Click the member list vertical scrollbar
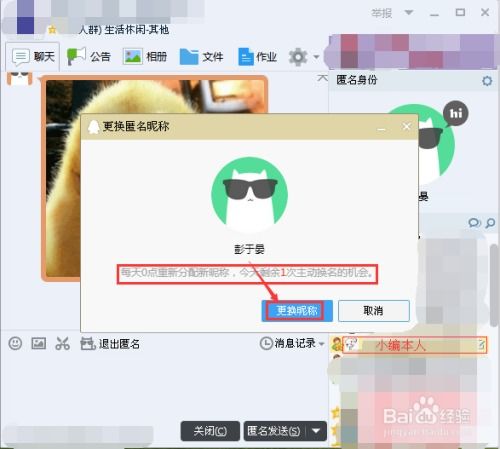The image size is (500, 449). point(495,285)
